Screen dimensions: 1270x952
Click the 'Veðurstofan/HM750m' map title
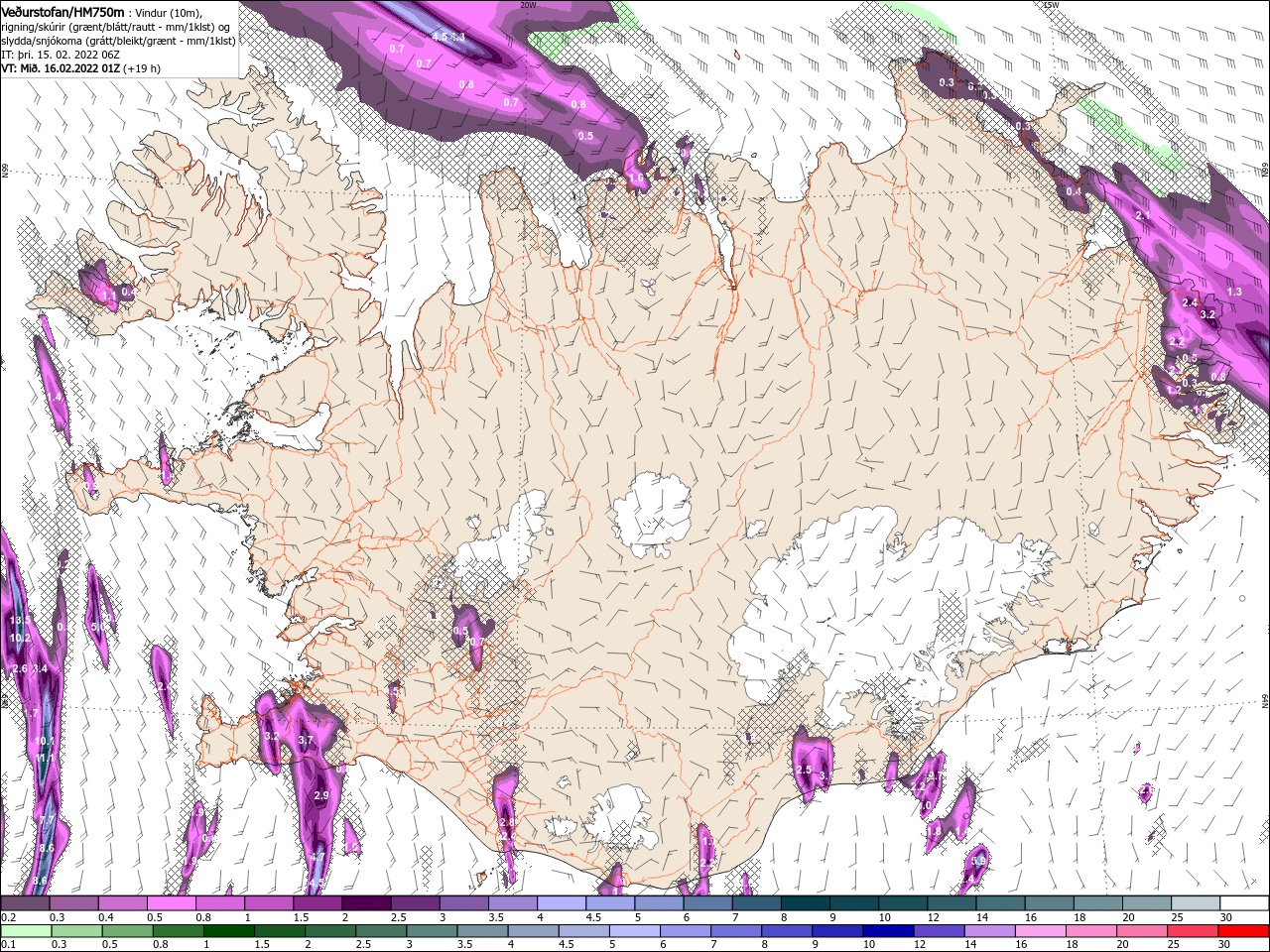click(x=63, y=11)
